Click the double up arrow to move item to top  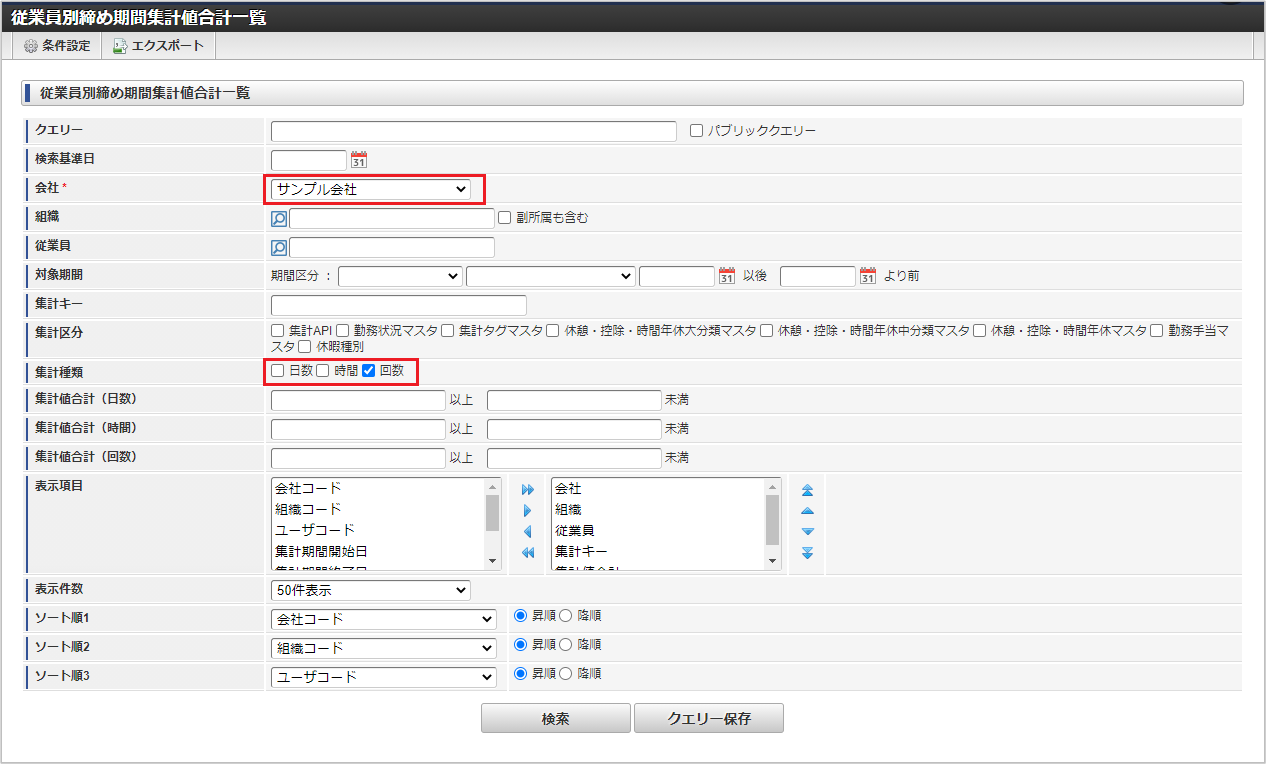coord(806,489)
